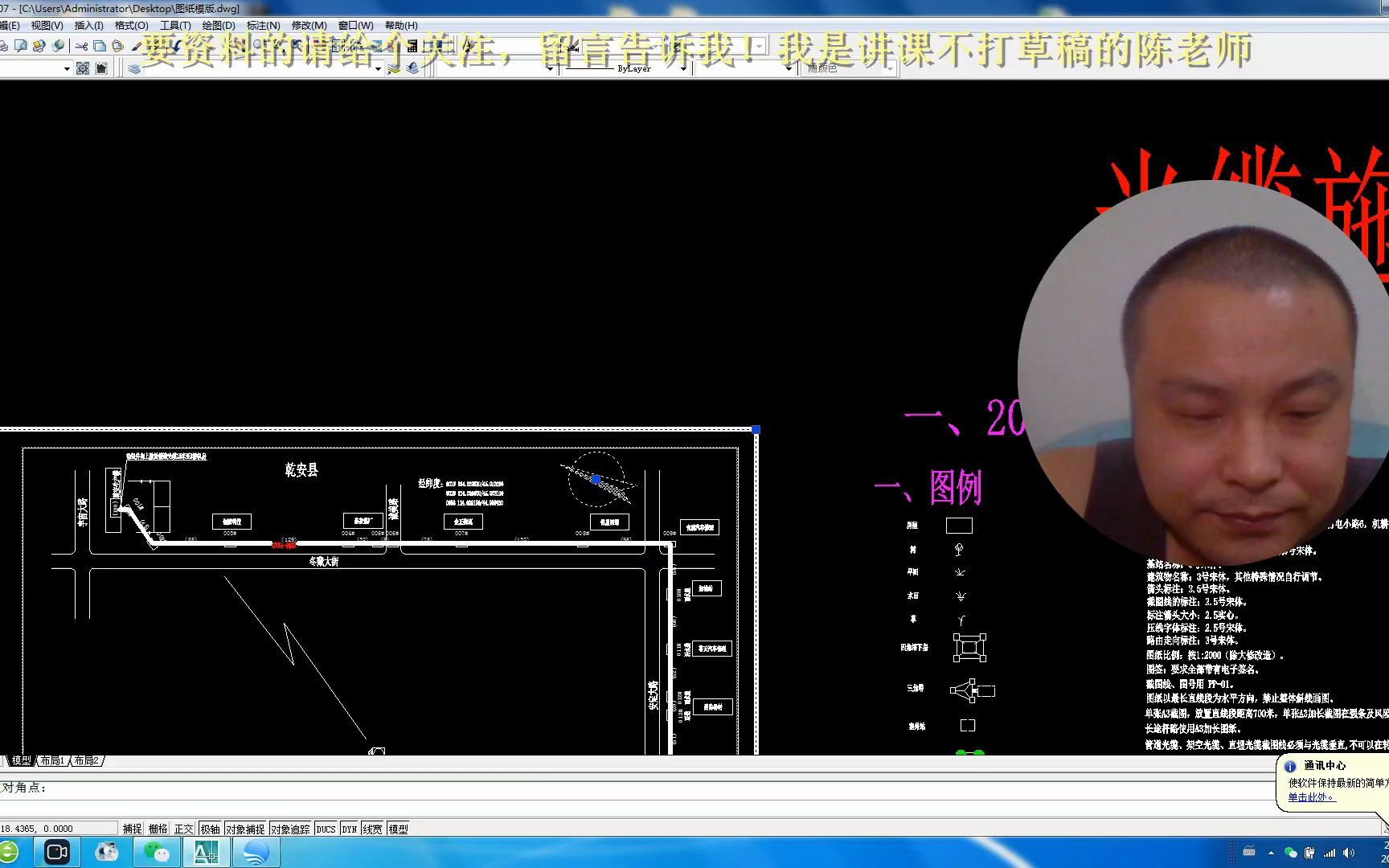Screen dimensions: 1389x868
Task: Toggle 正交 ortho mode
Action: pyautogui.click(x=184, y=829)
